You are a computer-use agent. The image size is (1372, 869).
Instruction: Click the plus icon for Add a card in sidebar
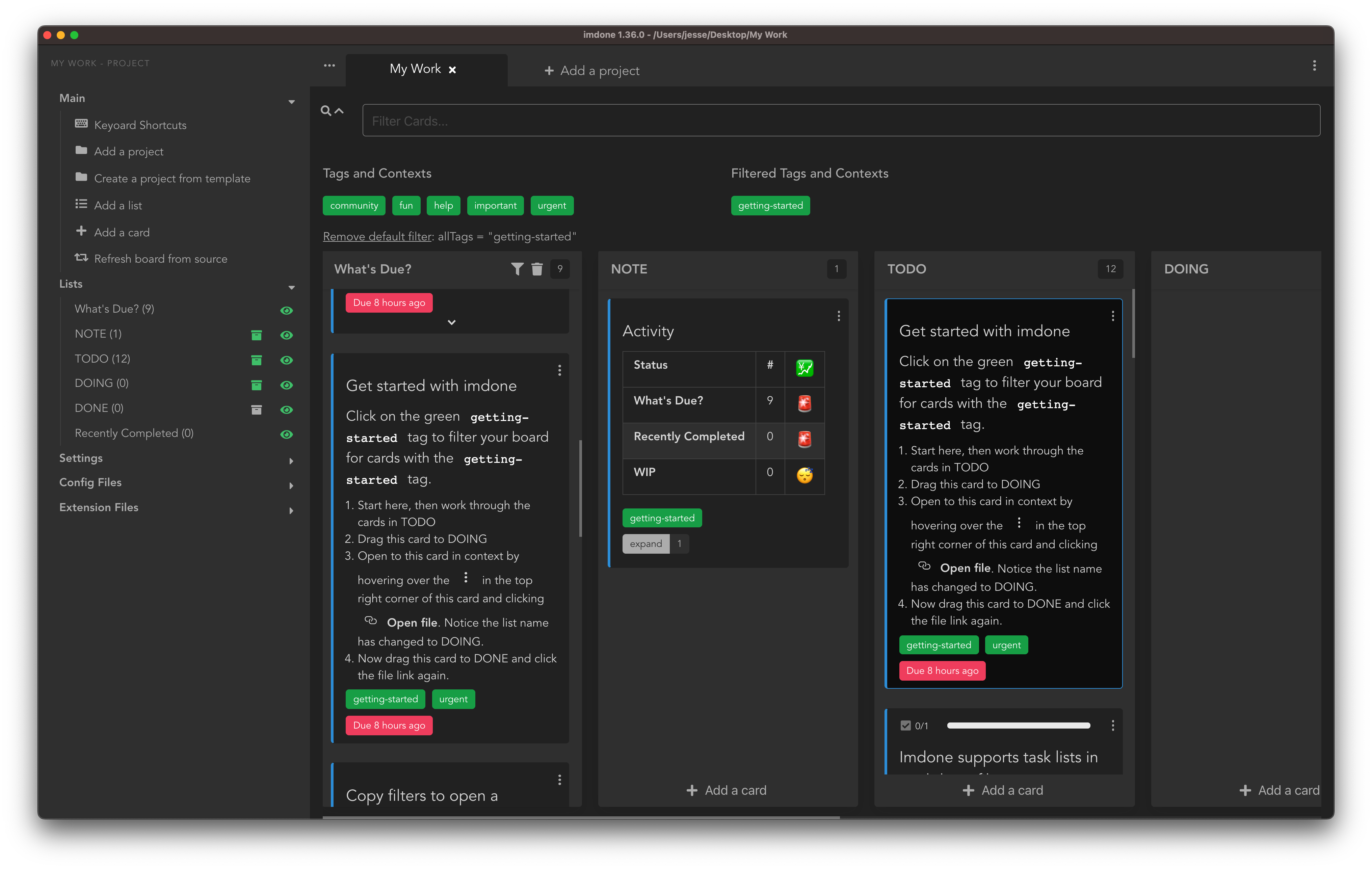(x=81, y=231)
